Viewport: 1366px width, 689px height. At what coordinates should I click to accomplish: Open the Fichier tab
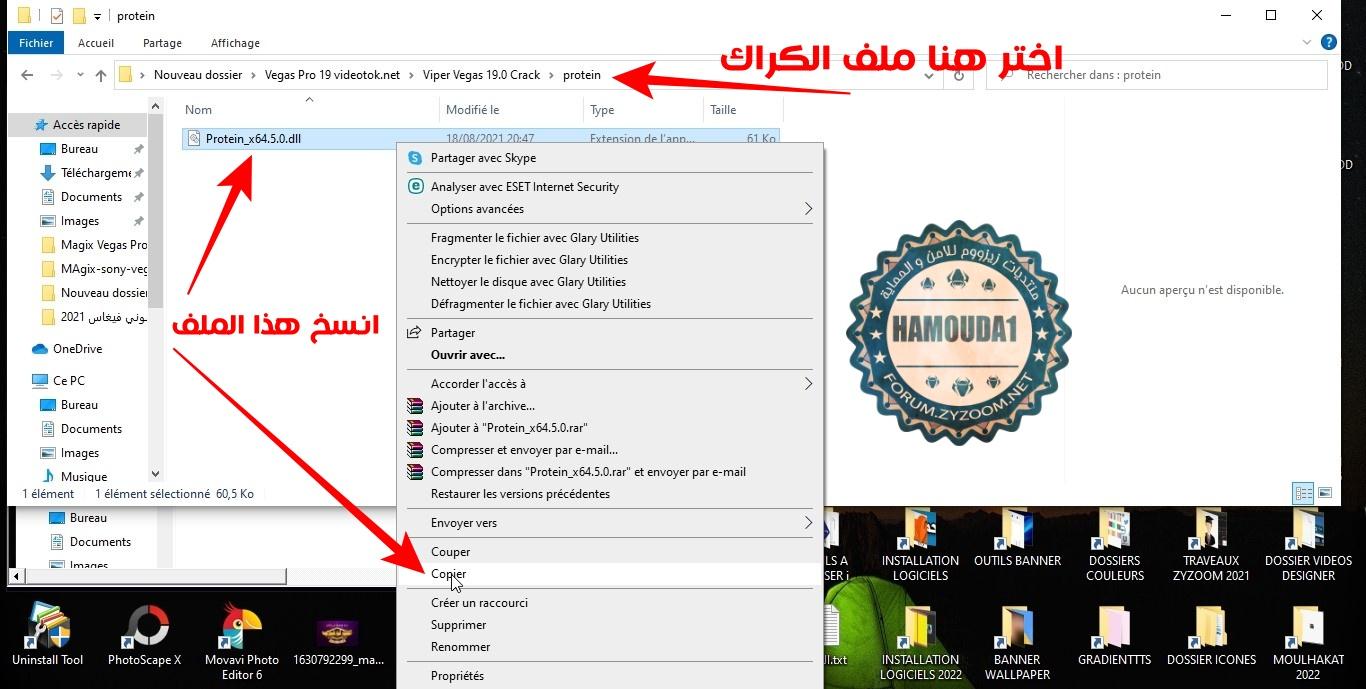[36, 43]
